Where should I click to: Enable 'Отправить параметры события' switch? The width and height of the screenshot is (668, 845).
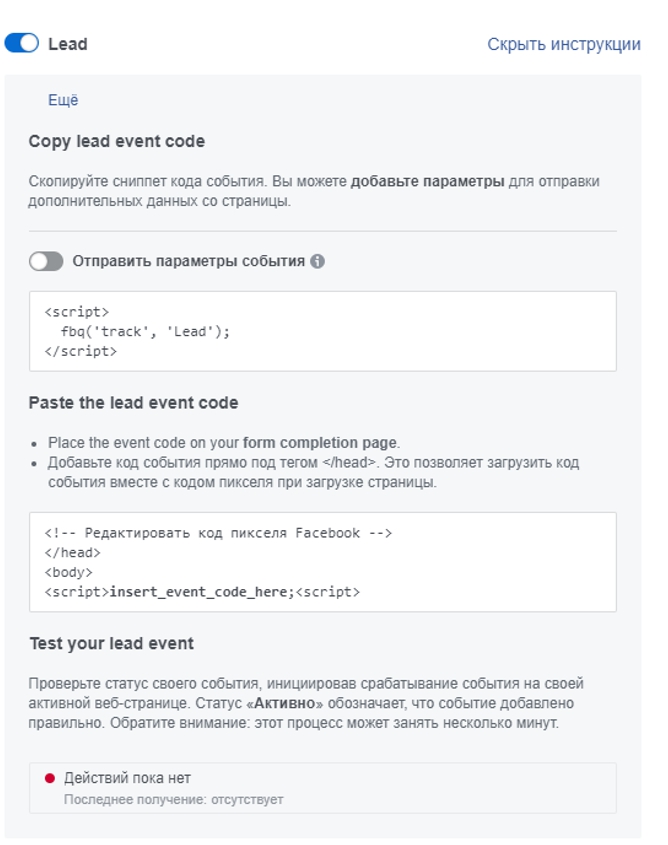[46, 261]
